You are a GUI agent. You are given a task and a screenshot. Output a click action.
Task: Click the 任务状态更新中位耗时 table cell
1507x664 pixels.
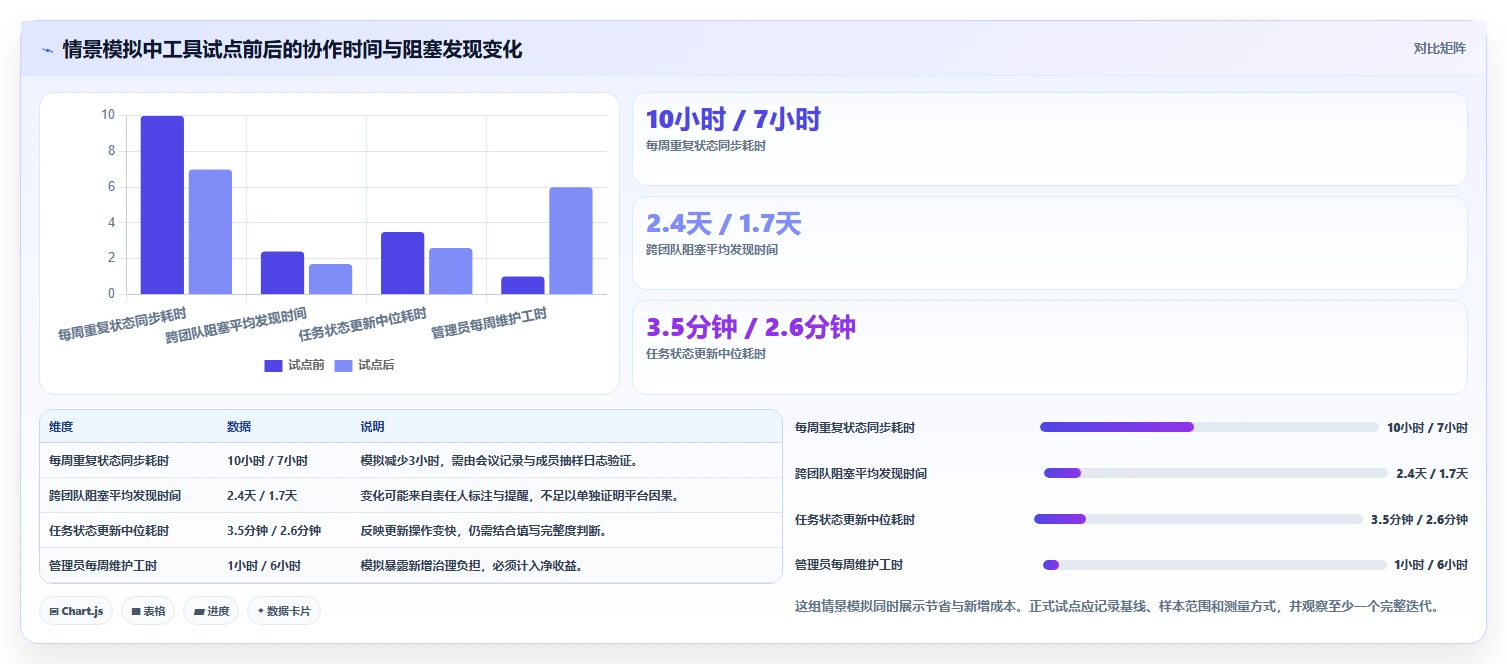(109, 531)
